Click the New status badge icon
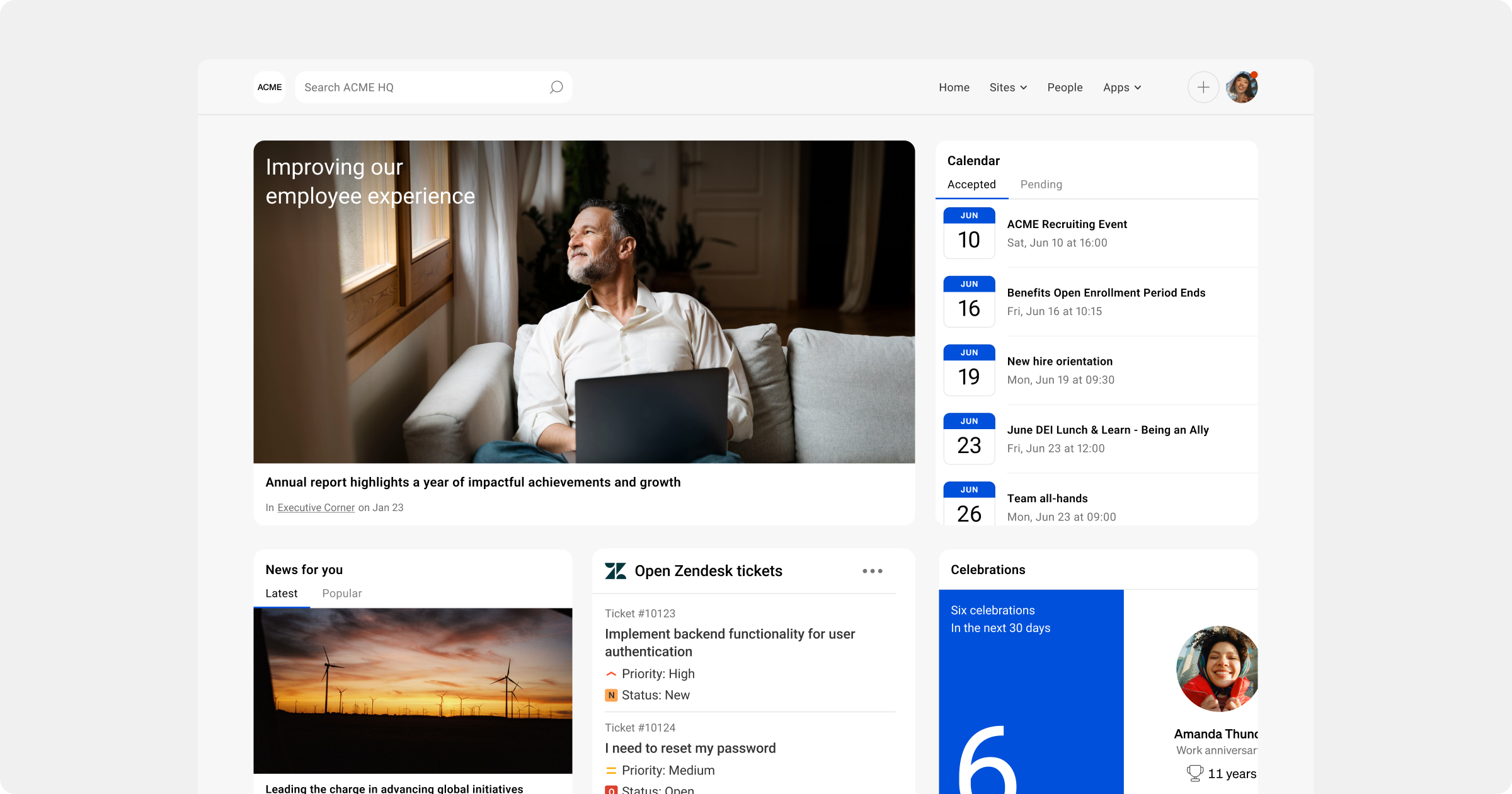This screenshot has height=794, width=1512. [x=611, y=695]
